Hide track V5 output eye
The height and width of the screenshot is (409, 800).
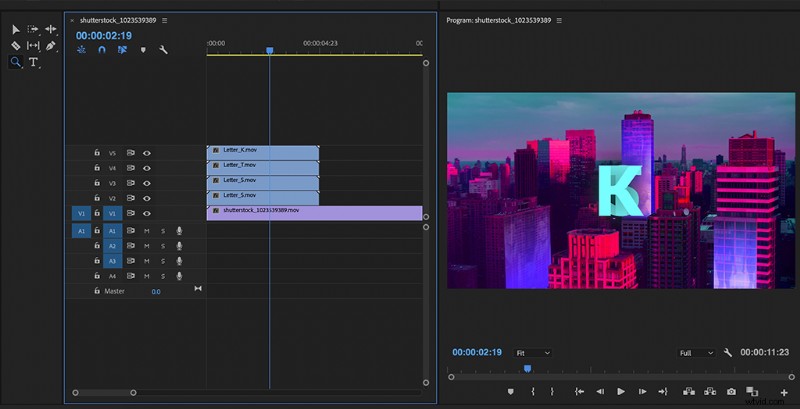point(147,153)
